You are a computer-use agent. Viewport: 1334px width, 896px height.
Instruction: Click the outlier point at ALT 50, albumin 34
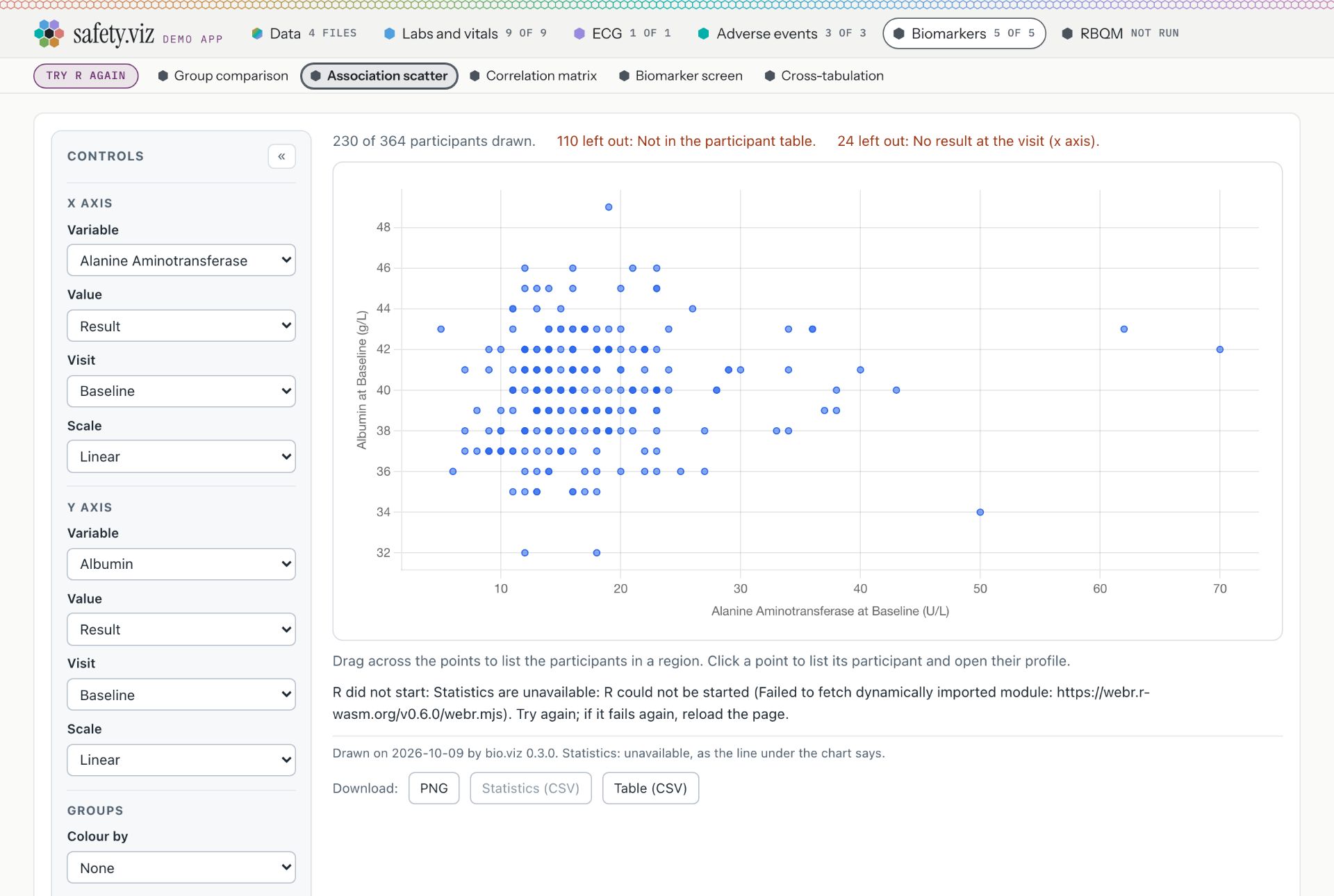click(980, 512)
